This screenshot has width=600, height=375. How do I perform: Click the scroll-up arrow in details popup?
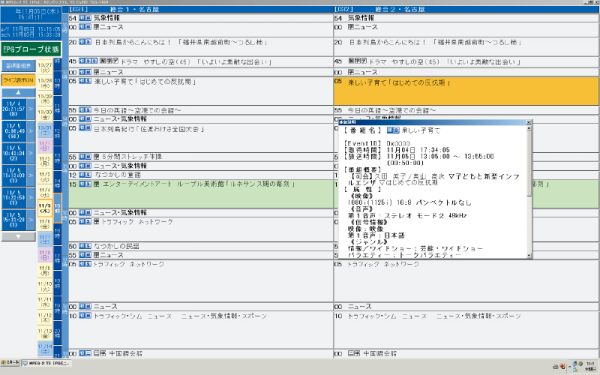530,129
